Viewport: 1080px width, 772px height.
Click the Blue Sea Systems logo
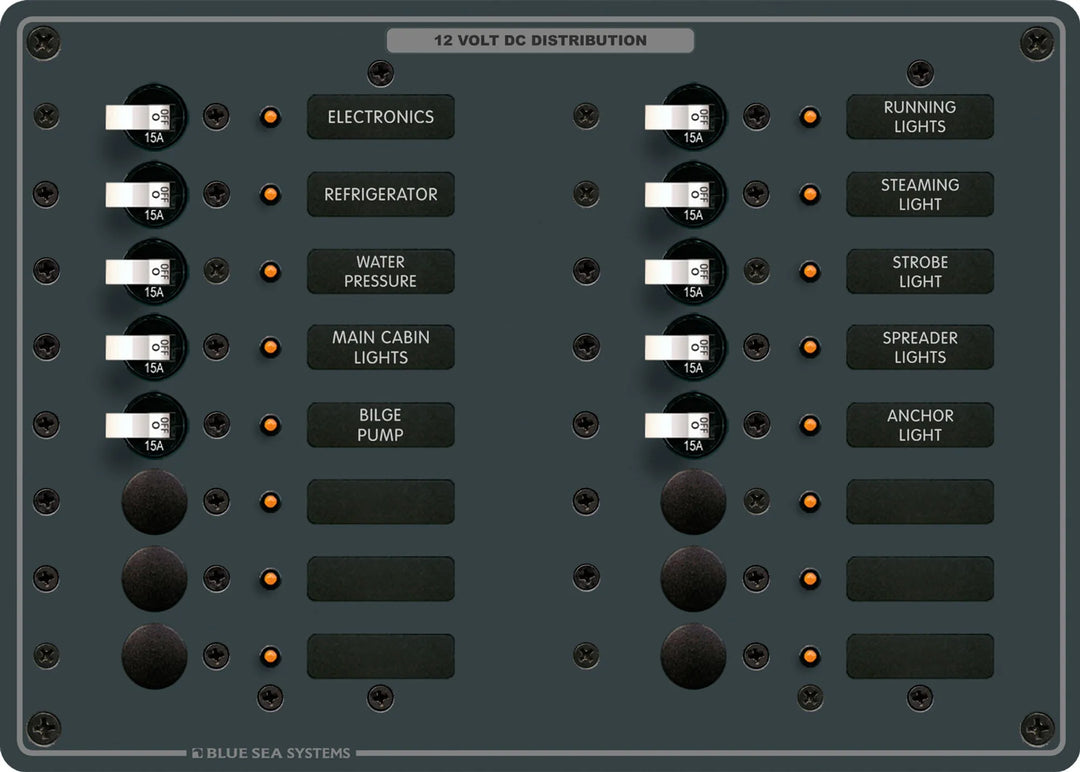pyautogui.click(x=272, y=752)
